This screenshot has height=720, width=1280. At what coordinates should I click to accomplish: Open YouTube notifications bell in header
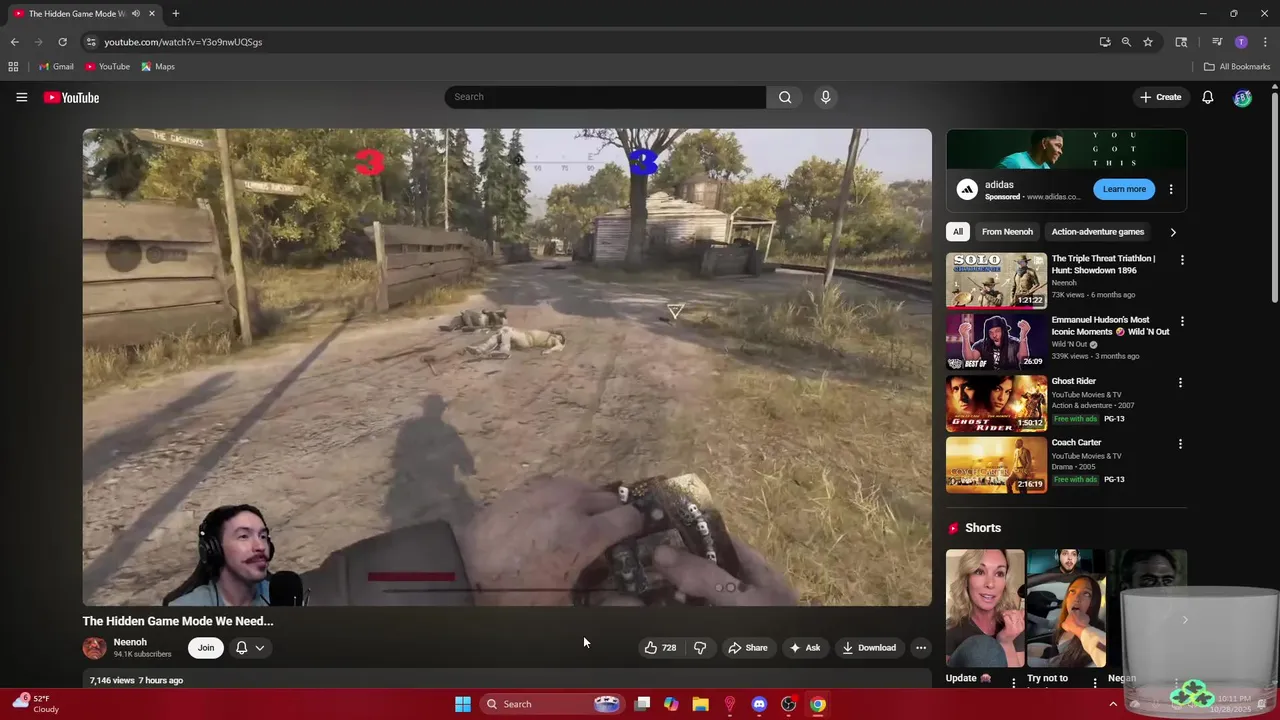pos(1207,97)
